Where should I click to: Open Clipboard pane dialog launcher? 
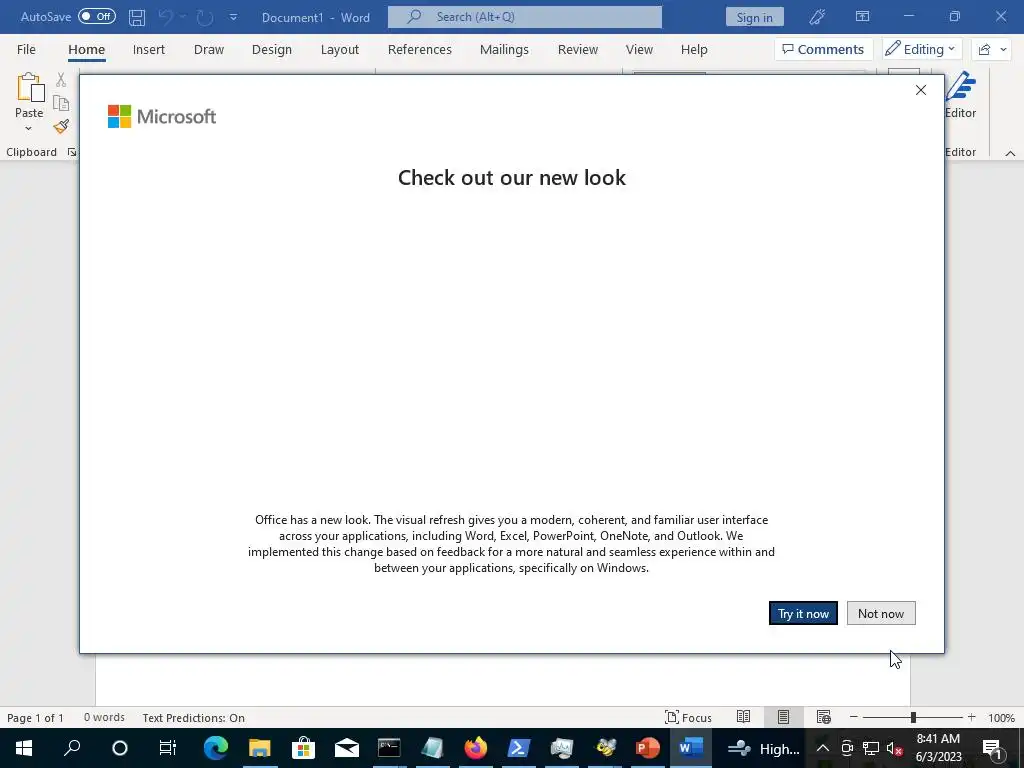point(72,152)
